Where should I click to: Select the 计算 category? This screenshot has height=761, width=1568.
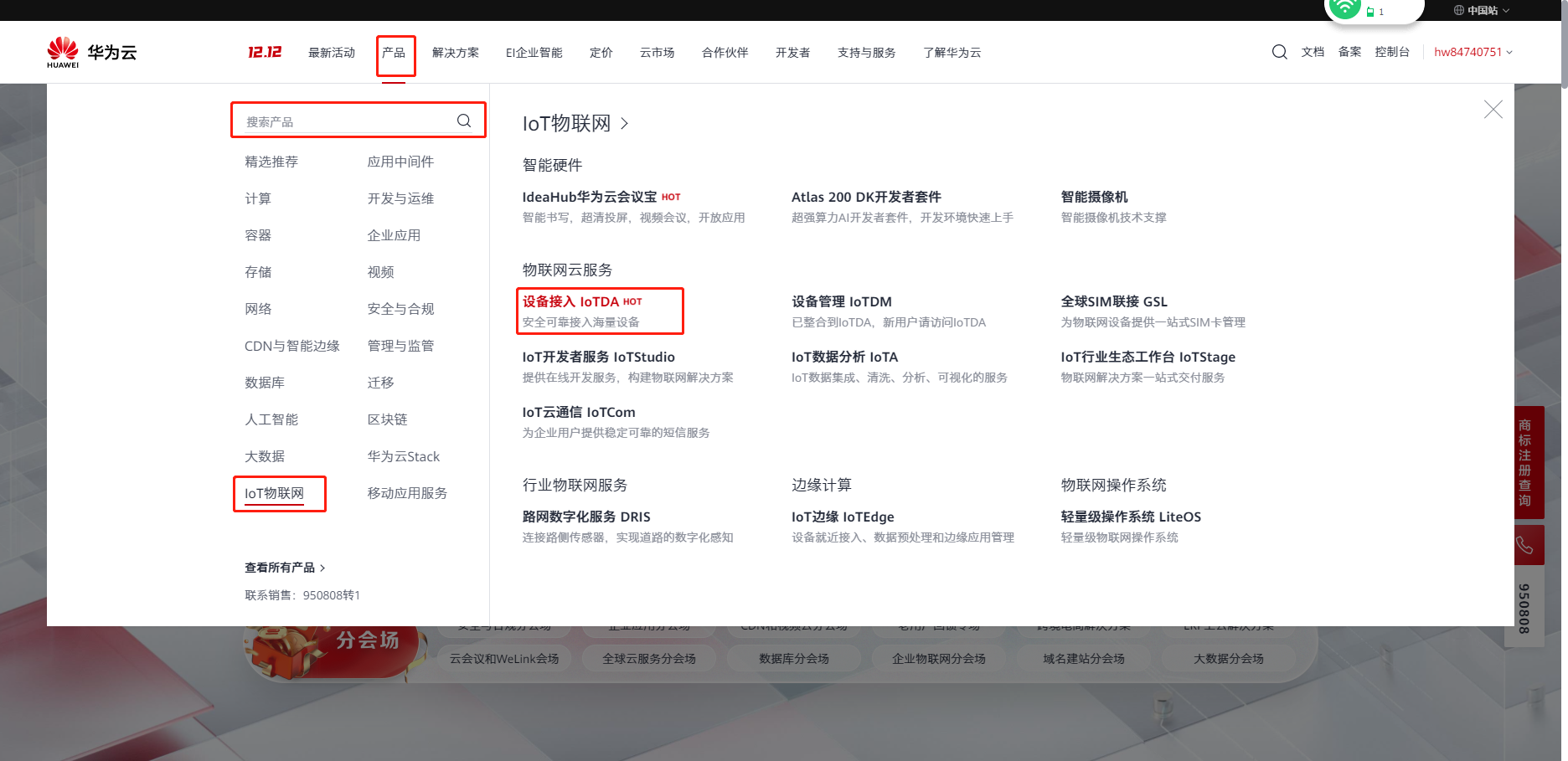(x=258, y=198)
